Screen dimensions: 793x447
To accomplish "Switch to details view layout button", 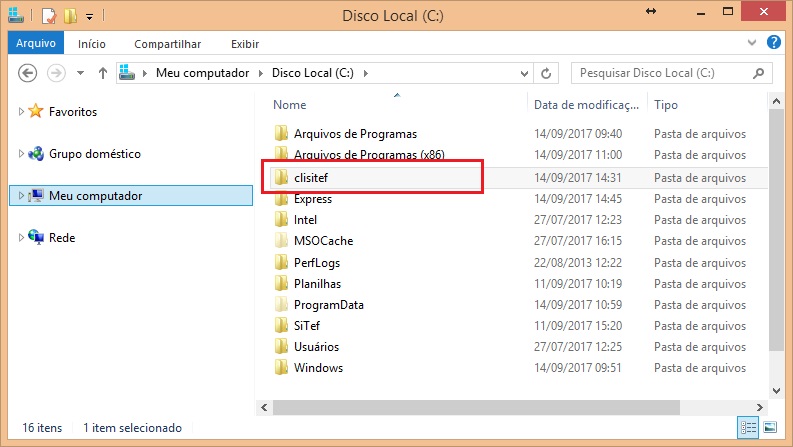I will click(748, 427).
